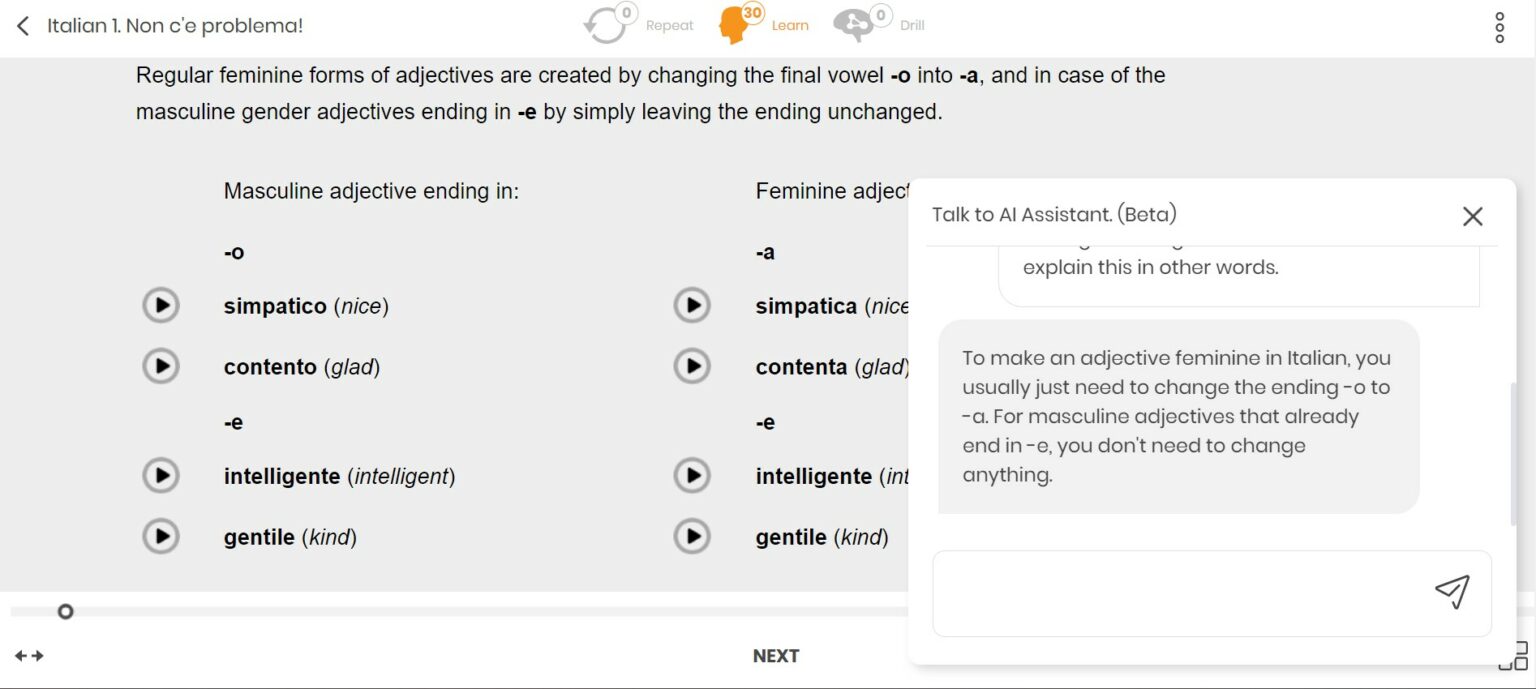Click inside the AI chat input field
This screenshot has height=689, width=1536.
click(x=1180, y=592)
